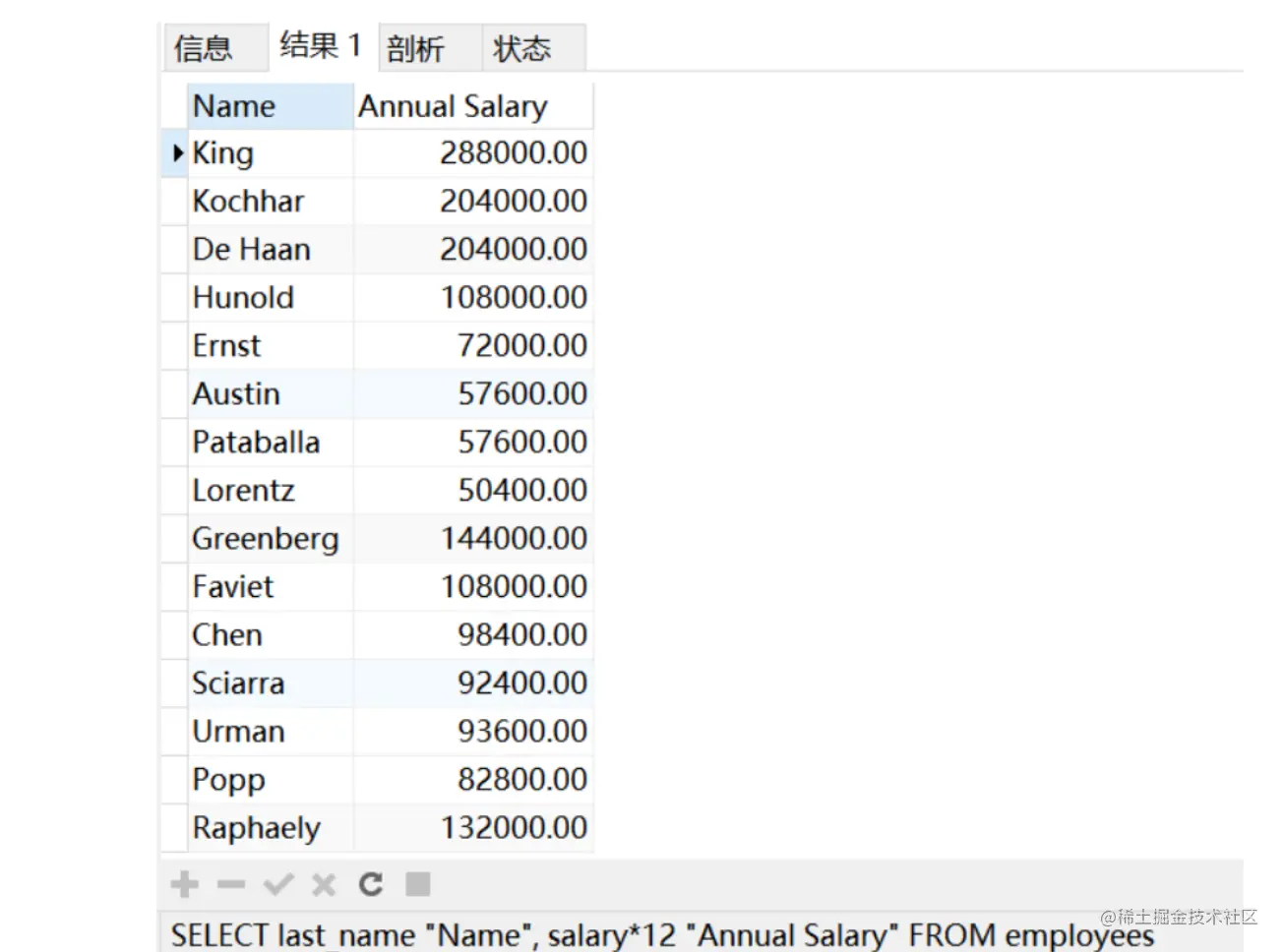The width and height of the screenshot is (1283, 952).
Task: Open the 状态 tab
Action: (x=533, y=48)
